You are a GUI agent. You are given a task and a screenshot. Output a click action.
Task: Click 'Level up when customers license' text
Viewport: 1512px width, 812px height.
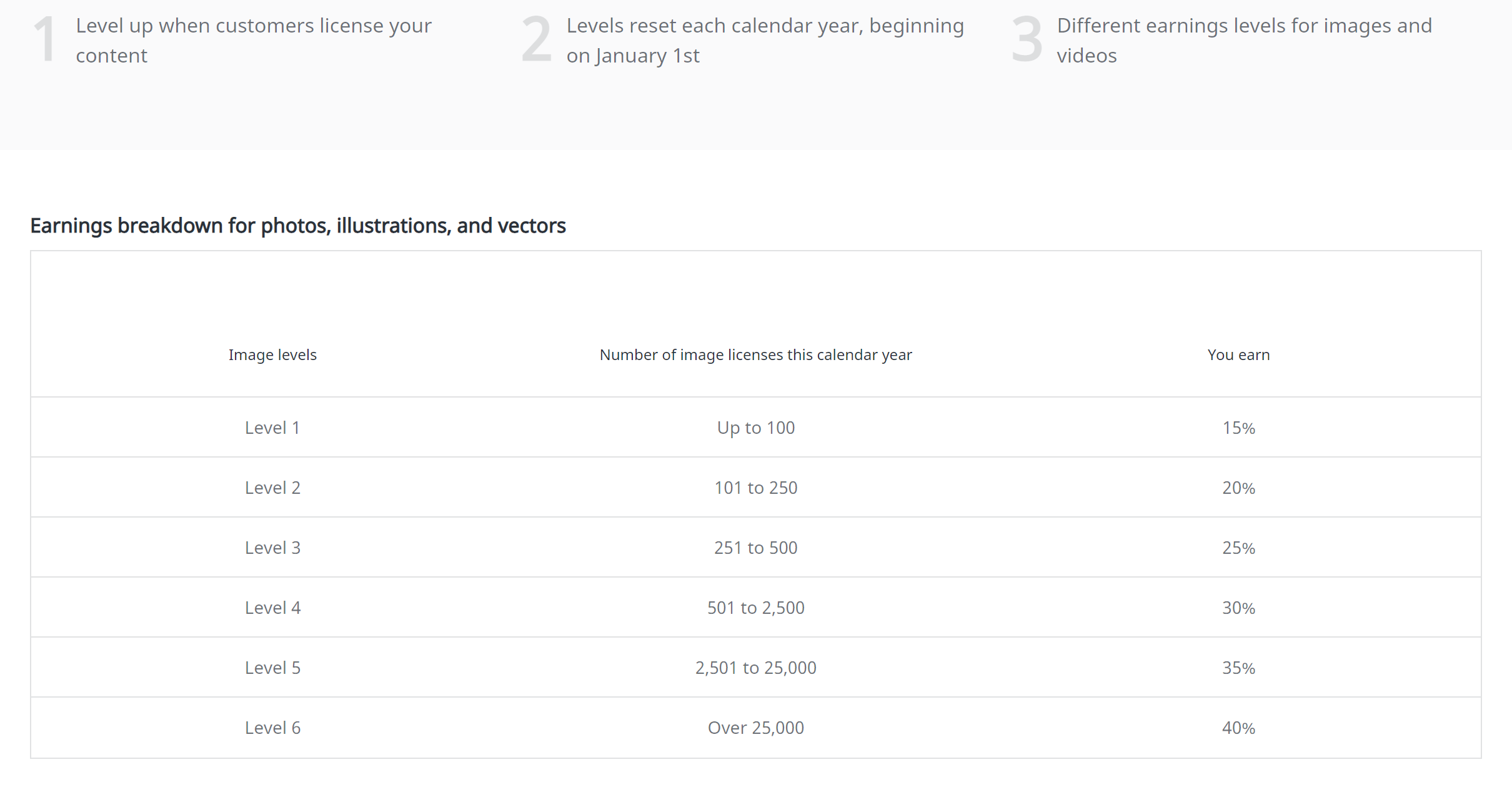coord(254,26)
